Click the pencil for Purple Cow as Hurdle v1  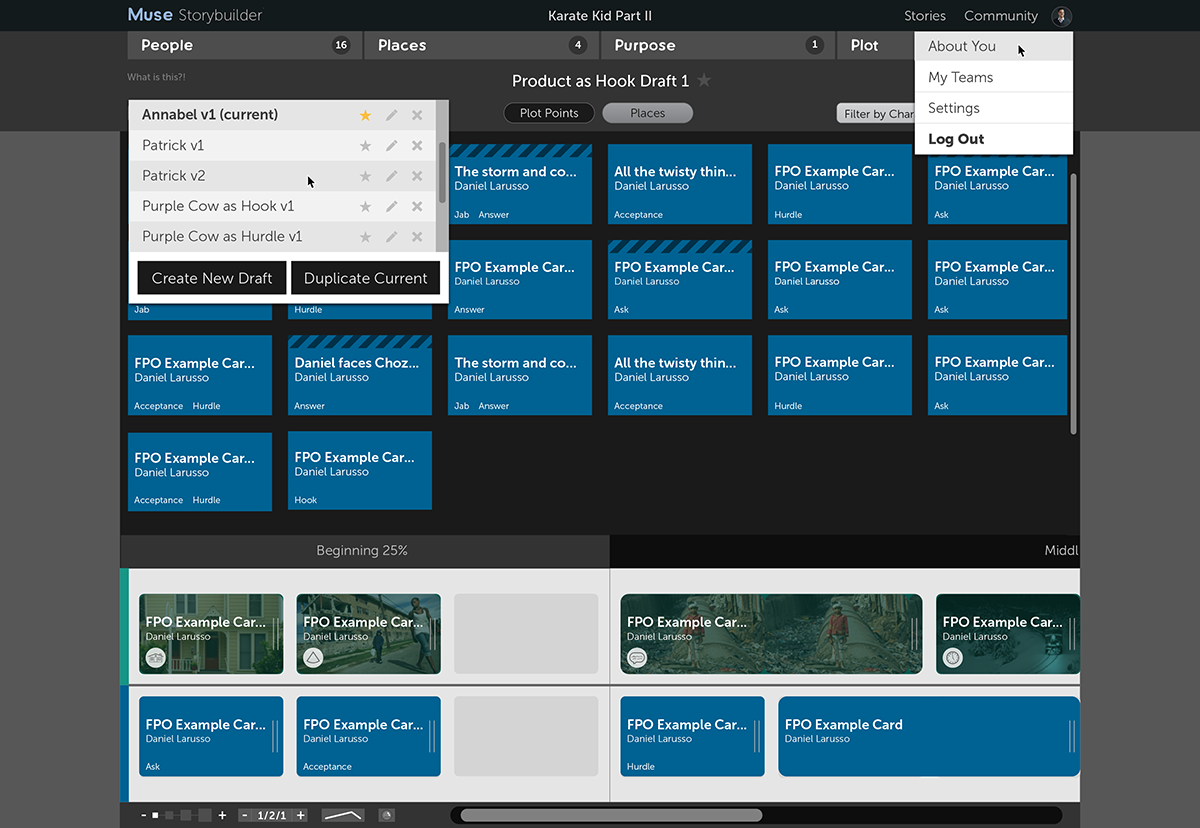tap(391, 237)
